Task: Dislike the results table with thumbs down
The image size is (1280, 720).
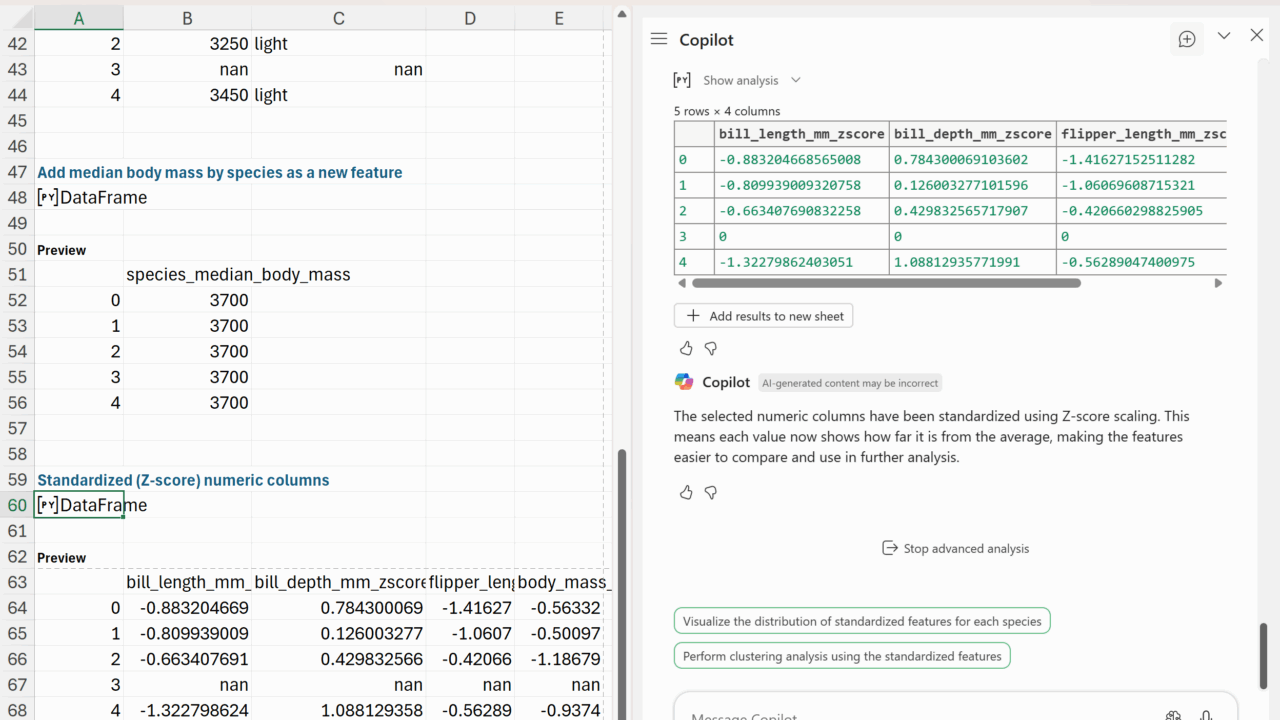Action: 711,349
